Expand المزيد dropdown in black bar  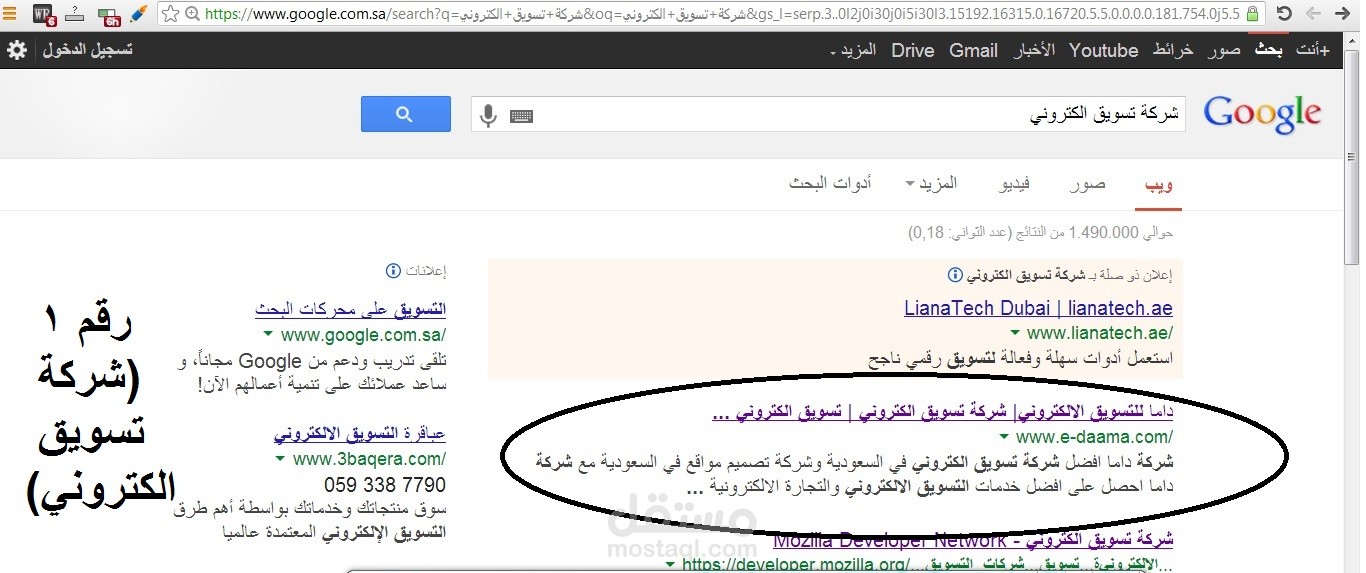pyautogui.click(x=855, y=50)
